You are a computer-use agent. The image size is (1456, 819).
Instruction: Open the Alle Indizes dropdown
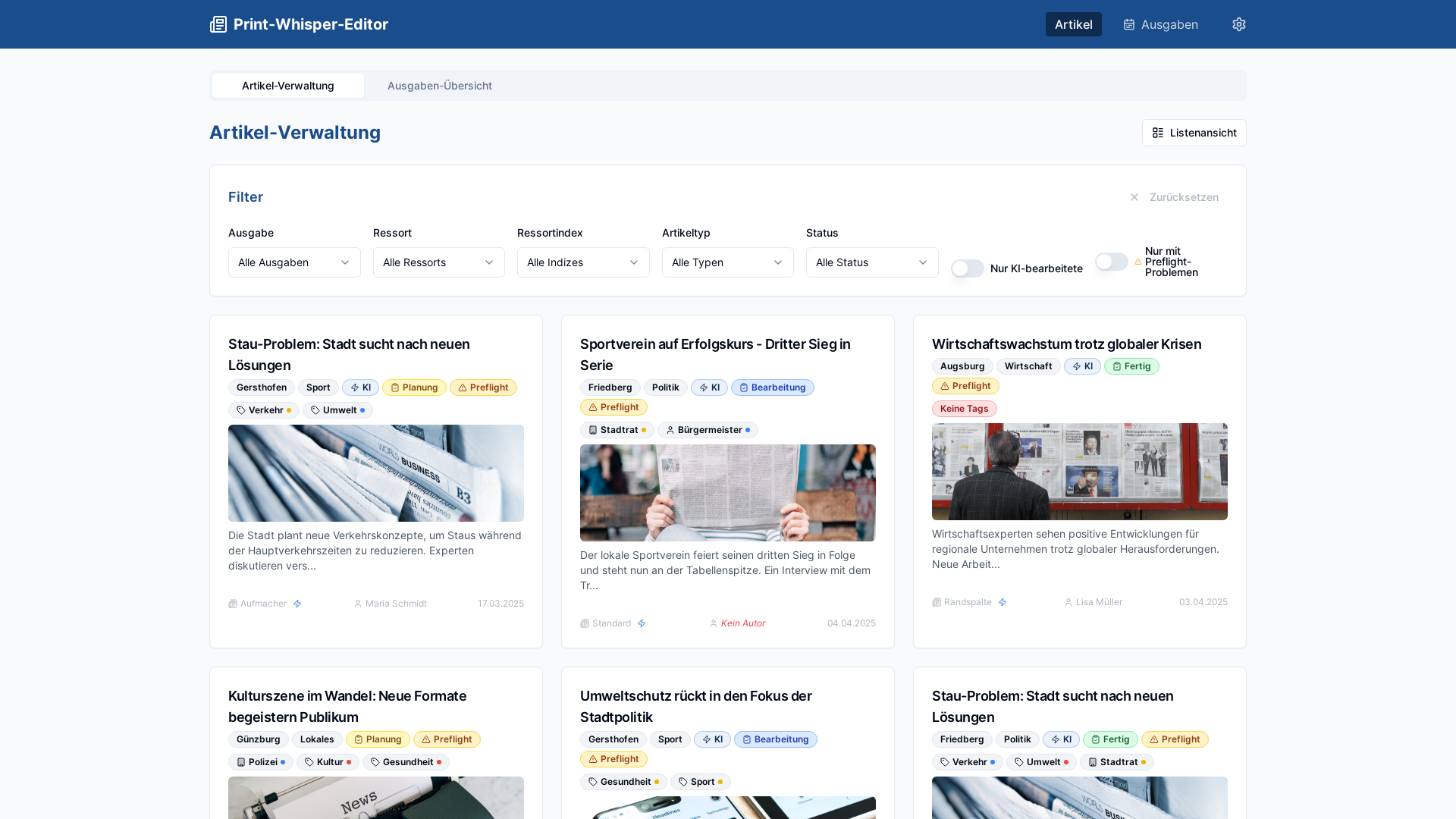[583, 262]
